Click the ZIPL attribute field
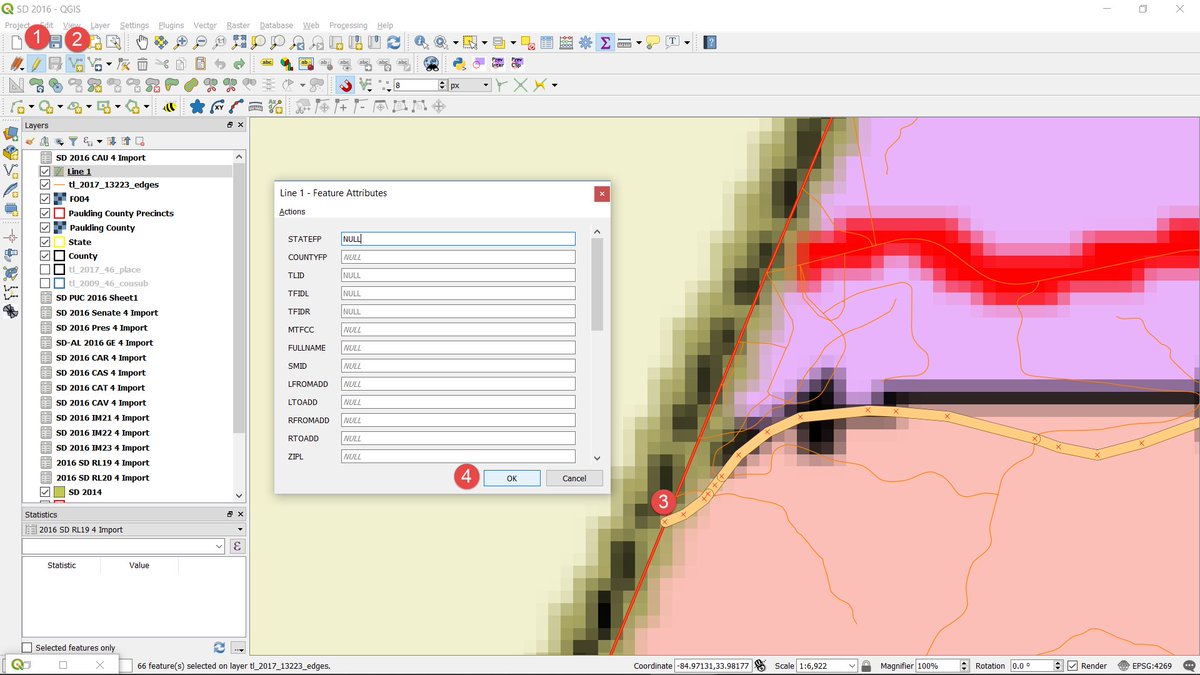Screen dimensions: 1200x675 tap(458, 457)
